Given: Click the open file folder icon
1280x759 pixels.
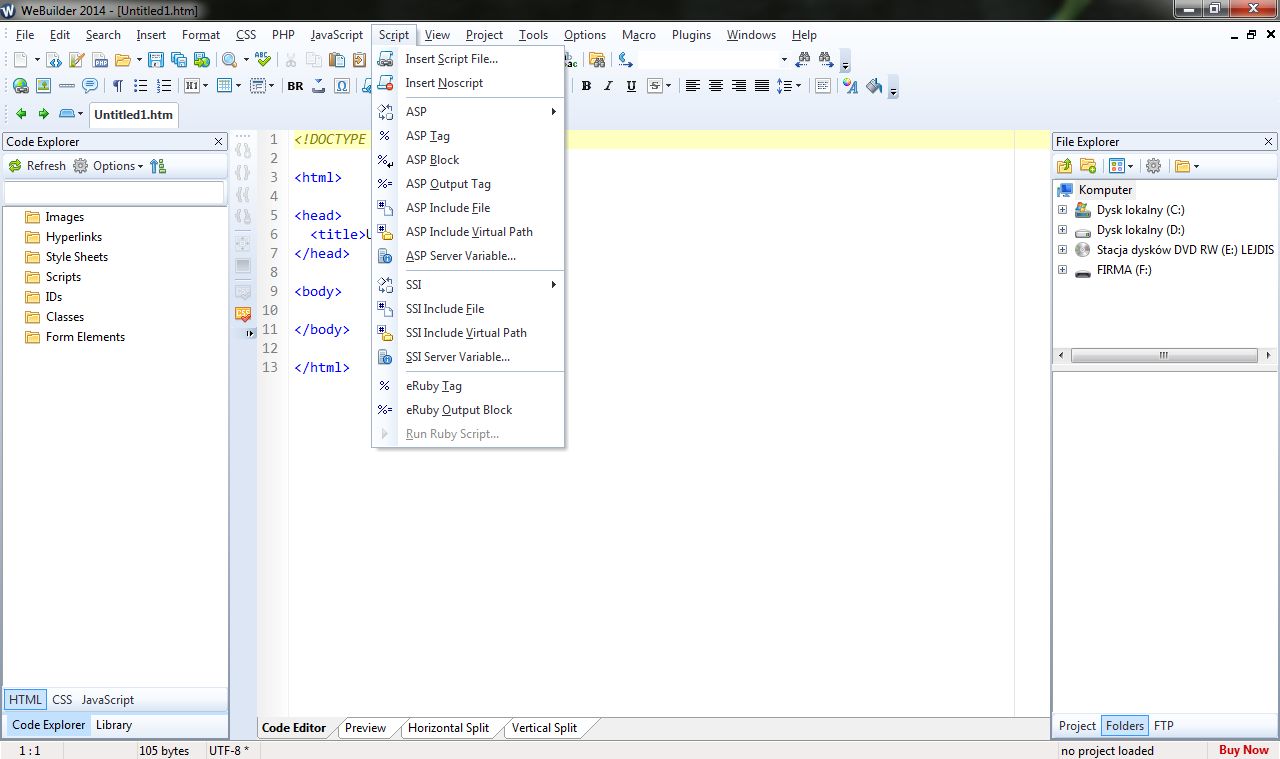Looking at the screenshot, I should [x=123, y=60].
